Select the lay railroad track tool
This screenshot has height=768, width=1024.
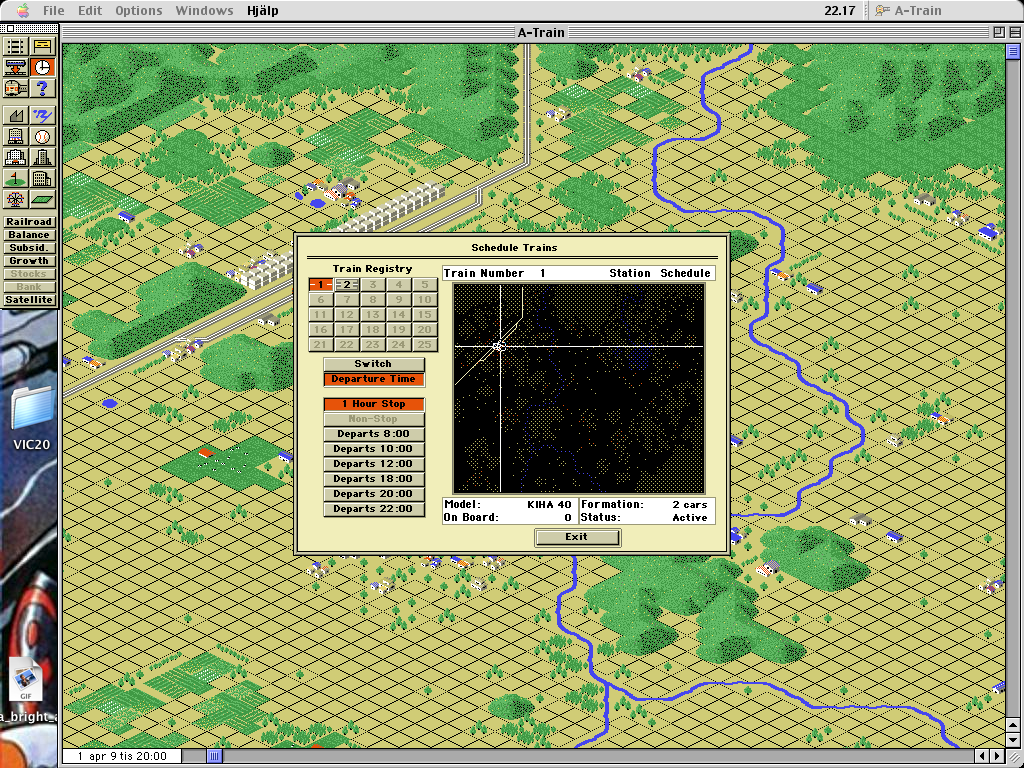click(16, 46)
